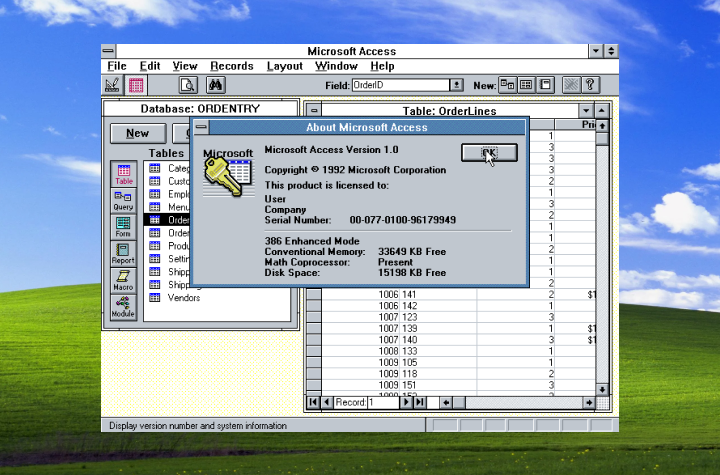Go to first record navigation button

pyautogui.click(x=313, y=402)
